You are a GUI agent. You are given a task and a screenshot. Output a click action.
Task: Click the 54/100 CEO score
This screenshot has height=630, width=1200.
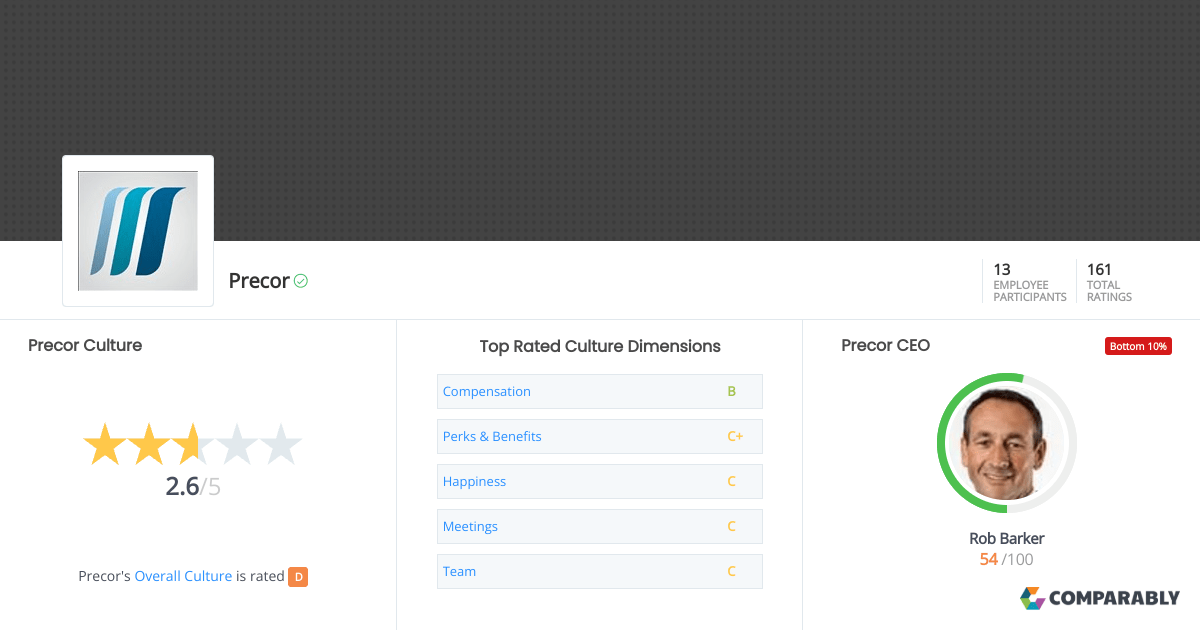coord(1007,560)
